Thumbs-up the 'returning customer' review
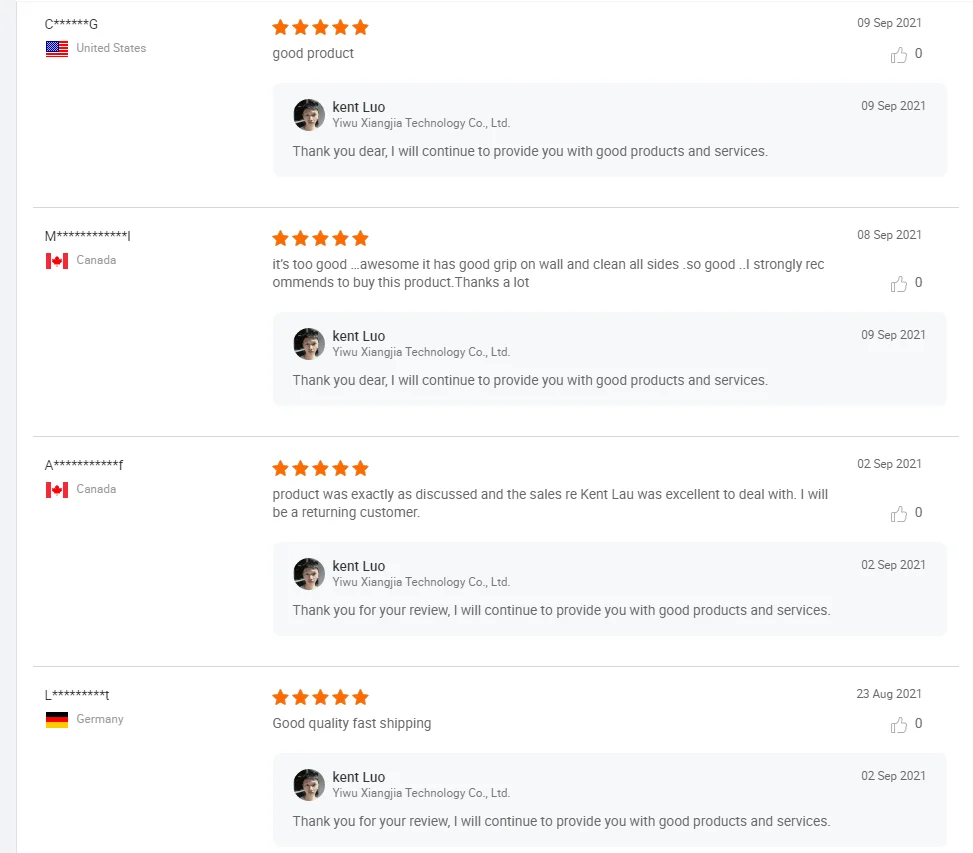Viewport: 973px width, 853px height. [899, 514]
